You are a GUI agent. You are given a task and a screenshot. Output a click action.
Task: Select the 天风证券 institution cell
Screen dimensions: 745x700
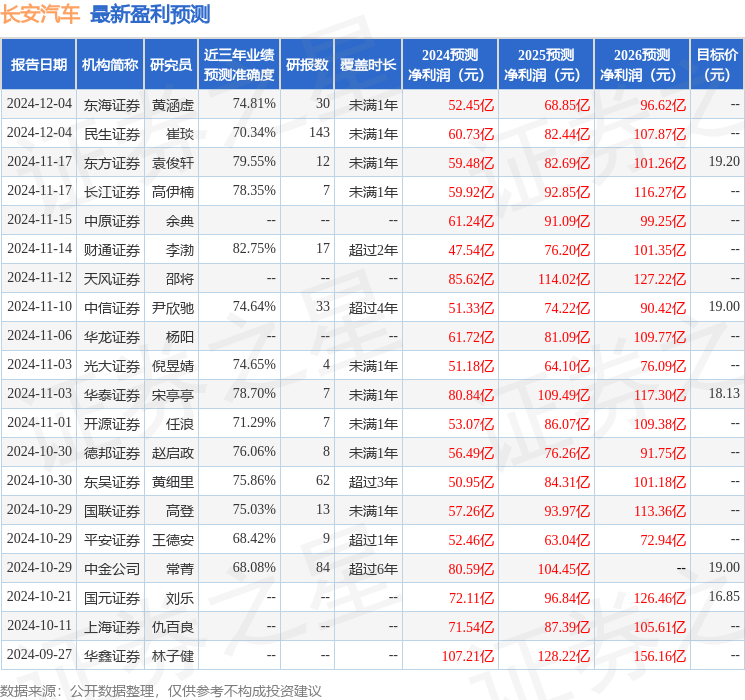112,279
